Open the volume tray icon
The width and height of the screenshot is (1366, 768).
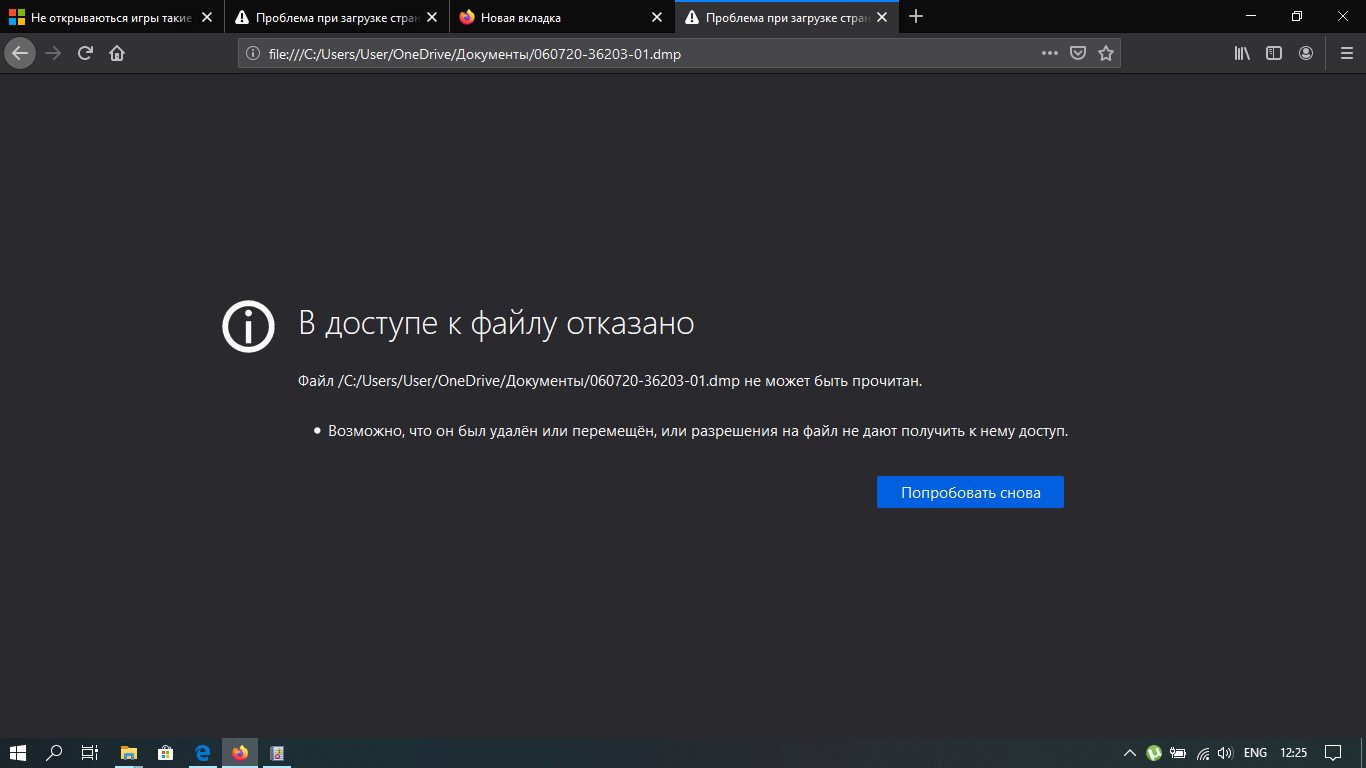click(1225, 753)
